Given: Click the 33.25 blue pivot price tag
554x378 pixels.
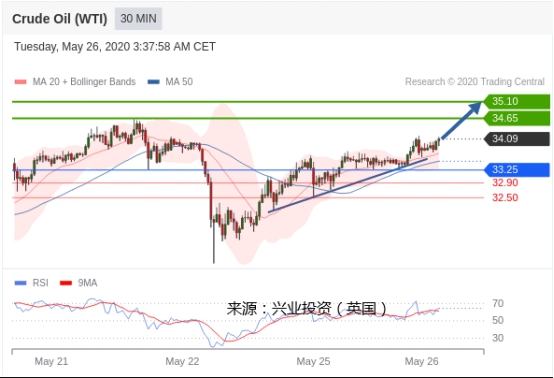Looking at the screenshot, I should tap(517, 170).
